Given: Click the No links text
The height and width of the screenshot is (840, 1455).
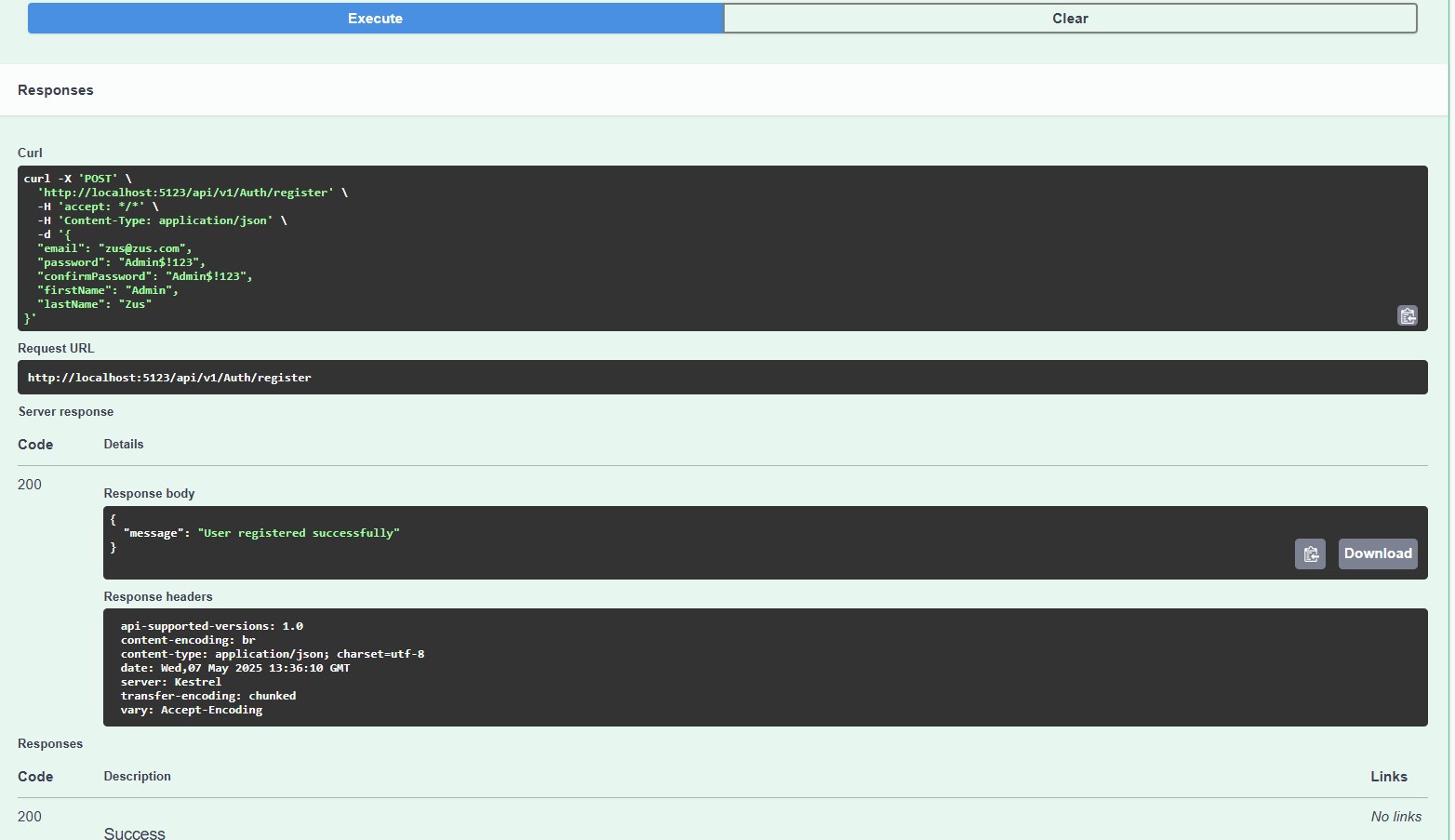Looking at the screenshot, I should coord(1395,817).
